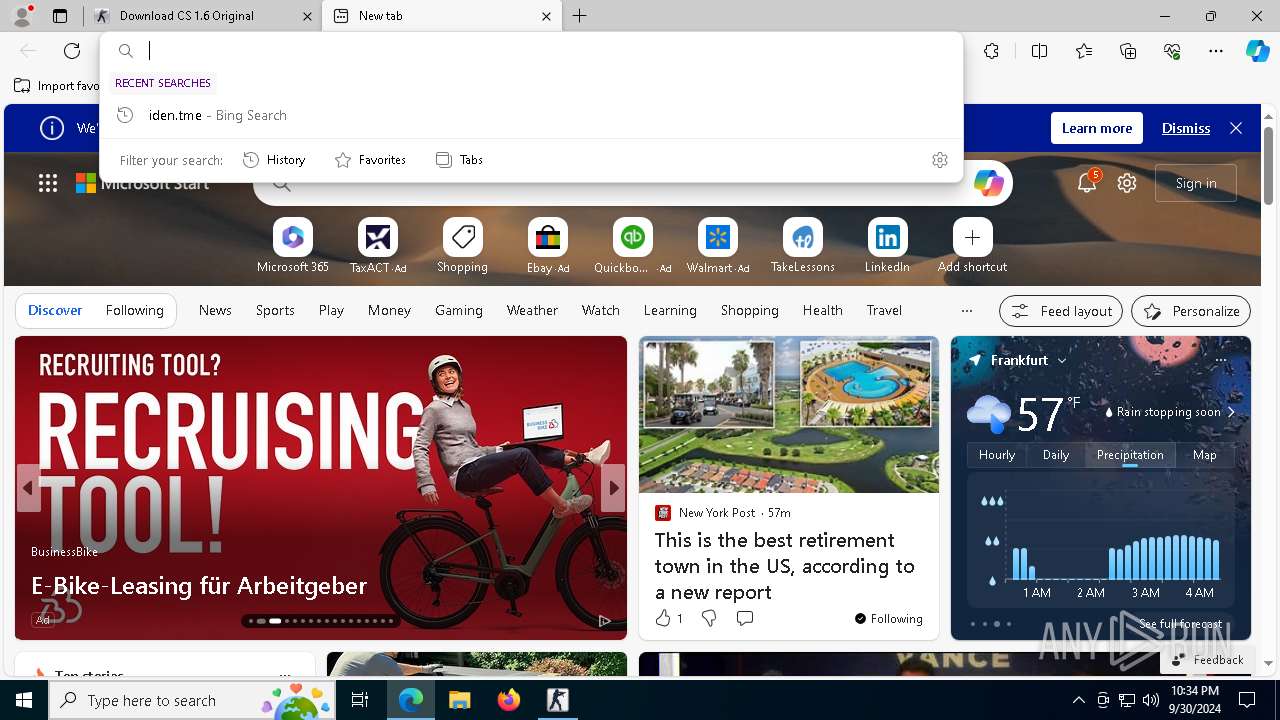The image size is (1280, 720).
Task: Click the Sign in button
Action: coord(1196,183)
